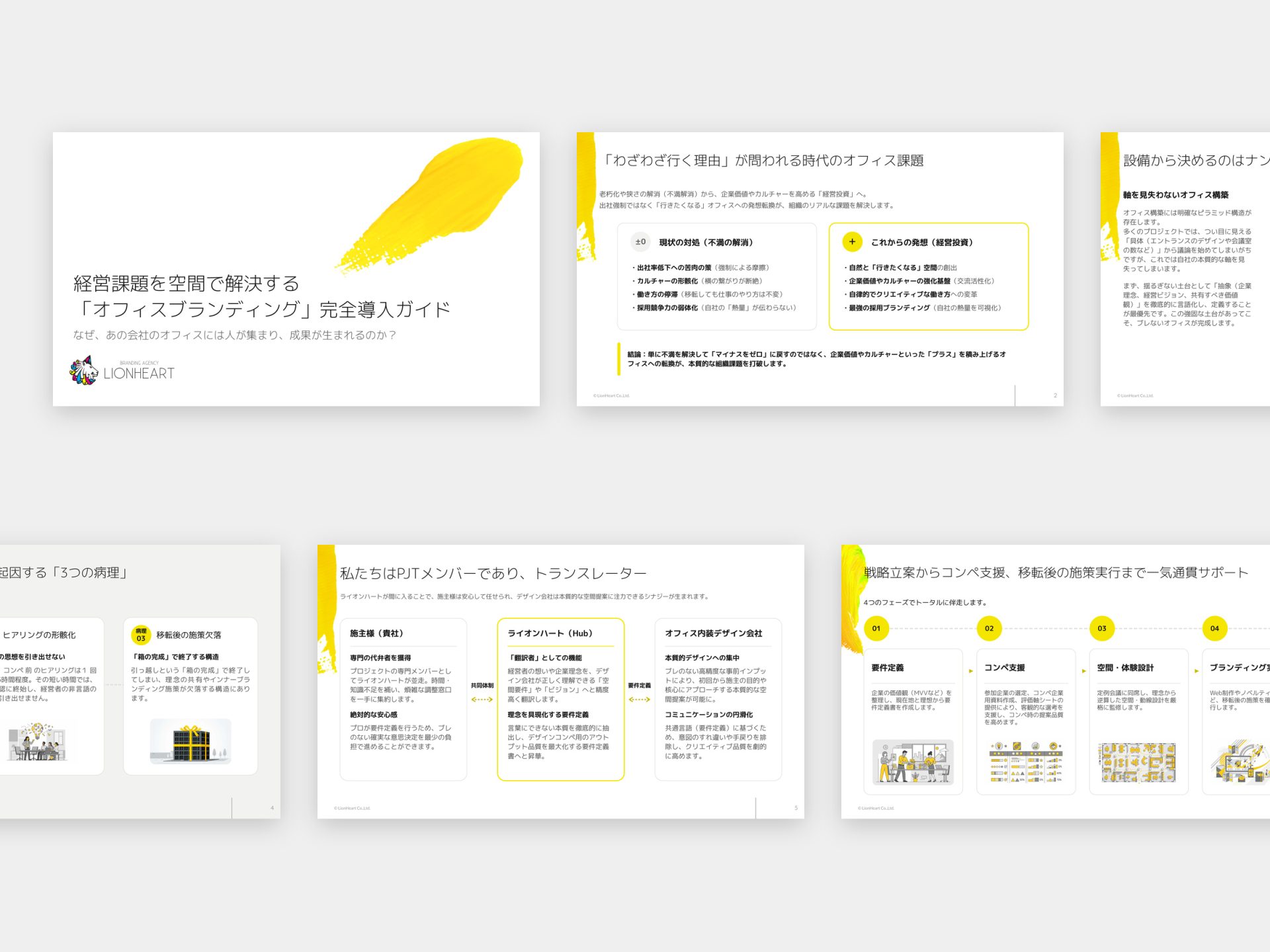The image size is (1270, 952).
Task: Select the yellow step circle 03
Action: (x=1101, y=628)
